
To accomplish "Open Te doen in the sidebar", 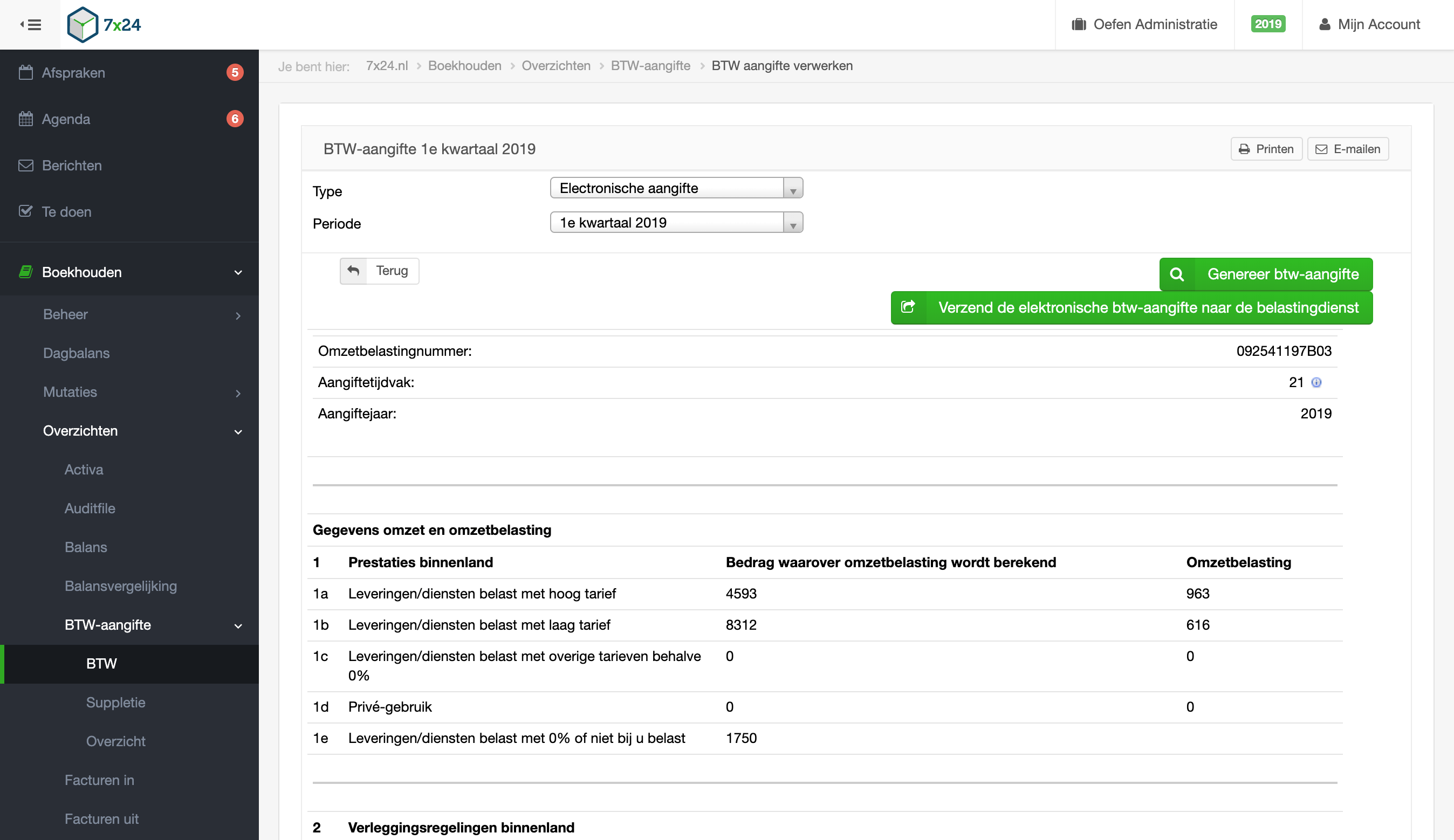I will tap(129, 212).
